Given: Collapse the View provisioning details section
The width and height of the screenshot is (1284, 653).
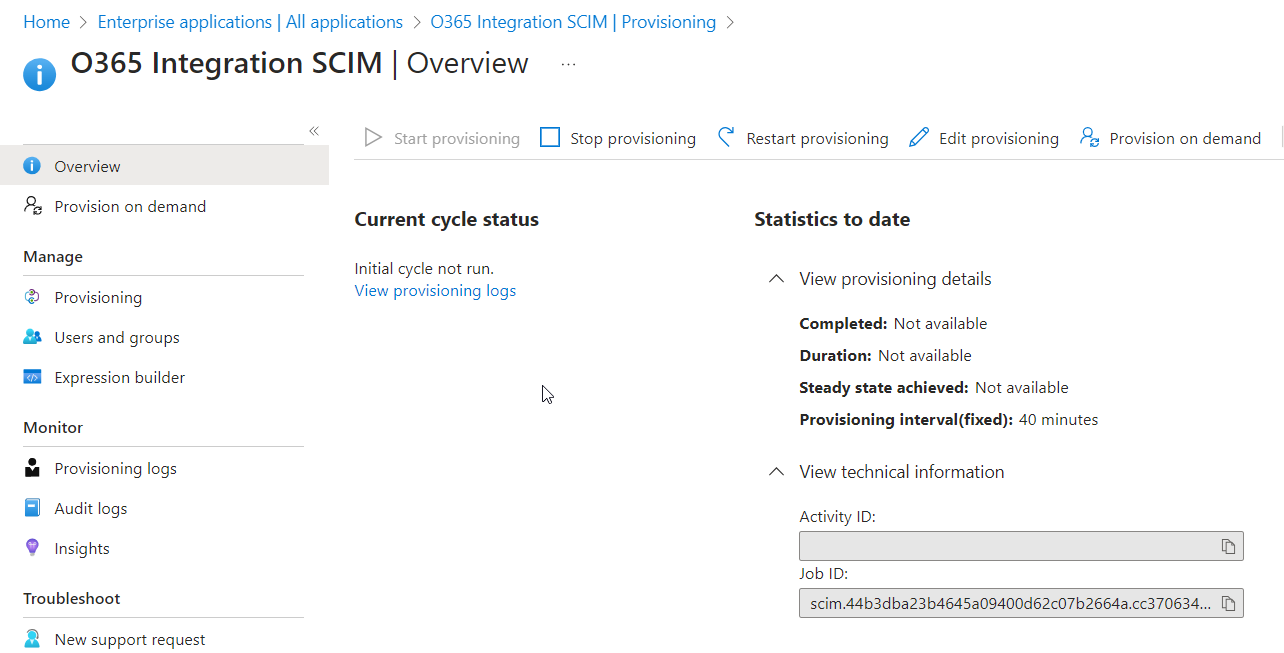Looking at the screenshot, I should (776, 279).
